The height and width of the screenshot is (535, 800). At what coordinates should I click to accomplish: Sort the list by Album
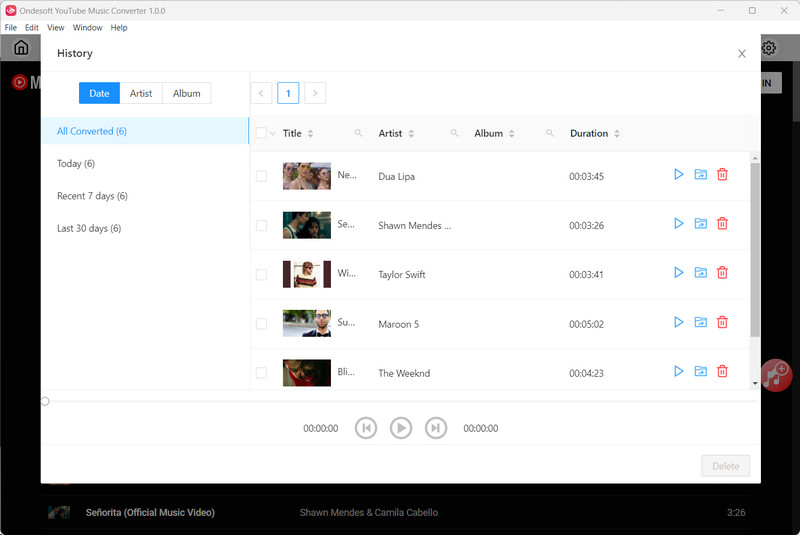(511, 134)
